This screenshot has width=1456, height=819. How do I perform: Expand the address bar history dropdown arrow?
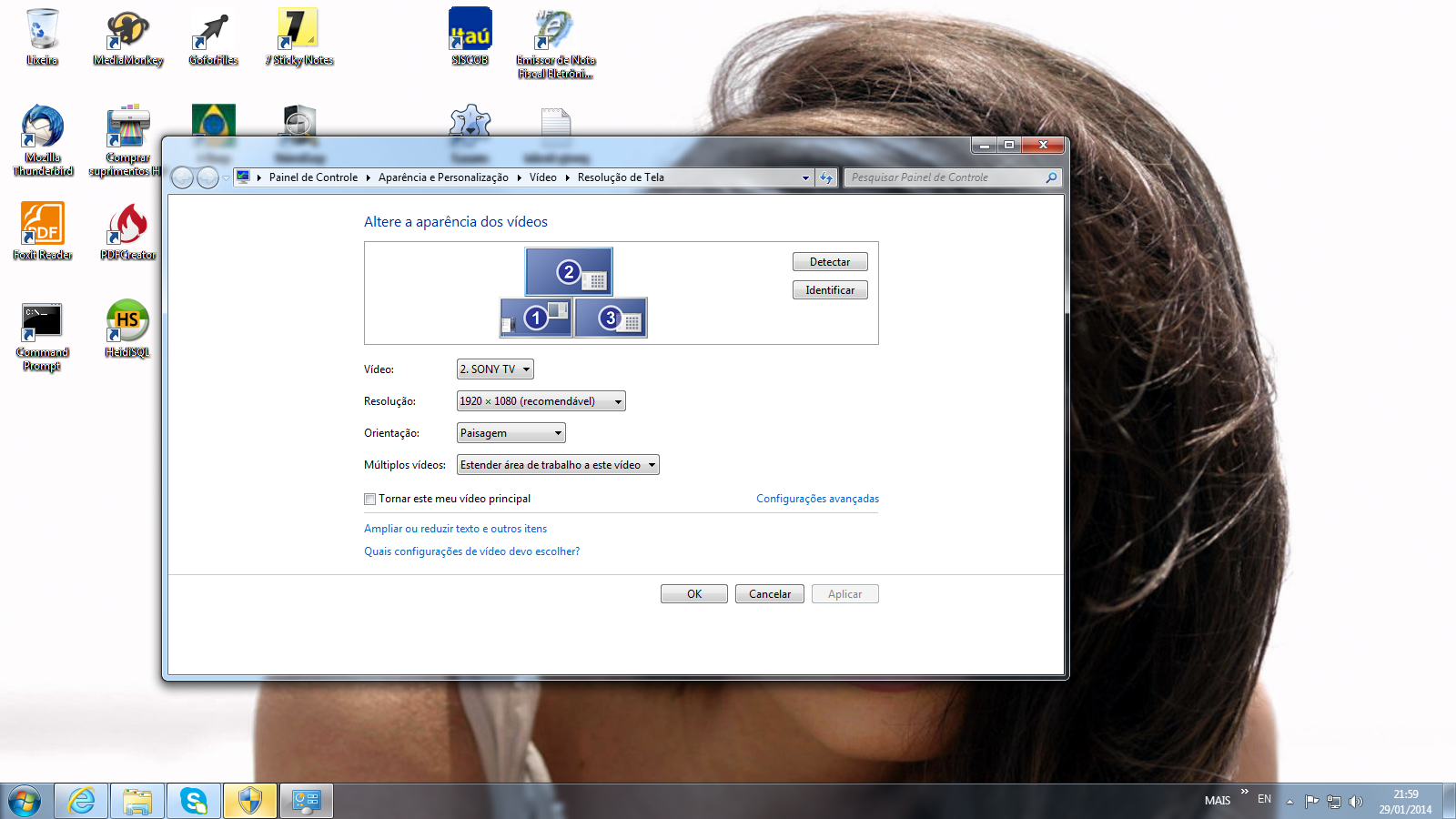pyautogui.click(x=805, y=177)
